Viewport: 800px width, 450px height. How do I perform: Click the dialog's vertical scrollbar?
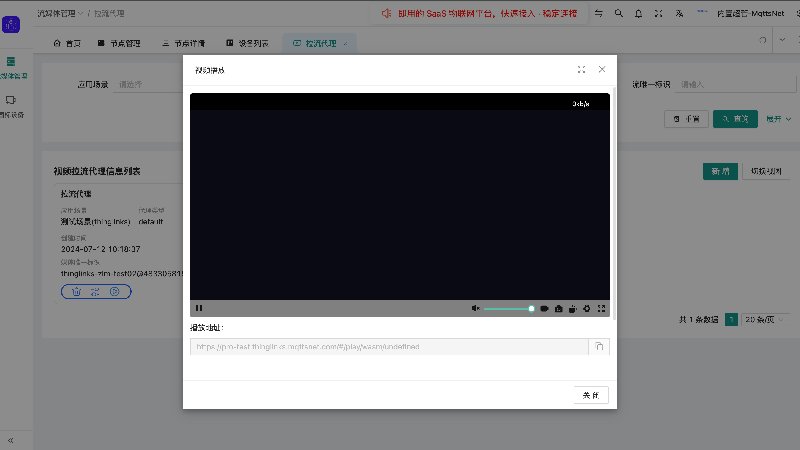614,204
